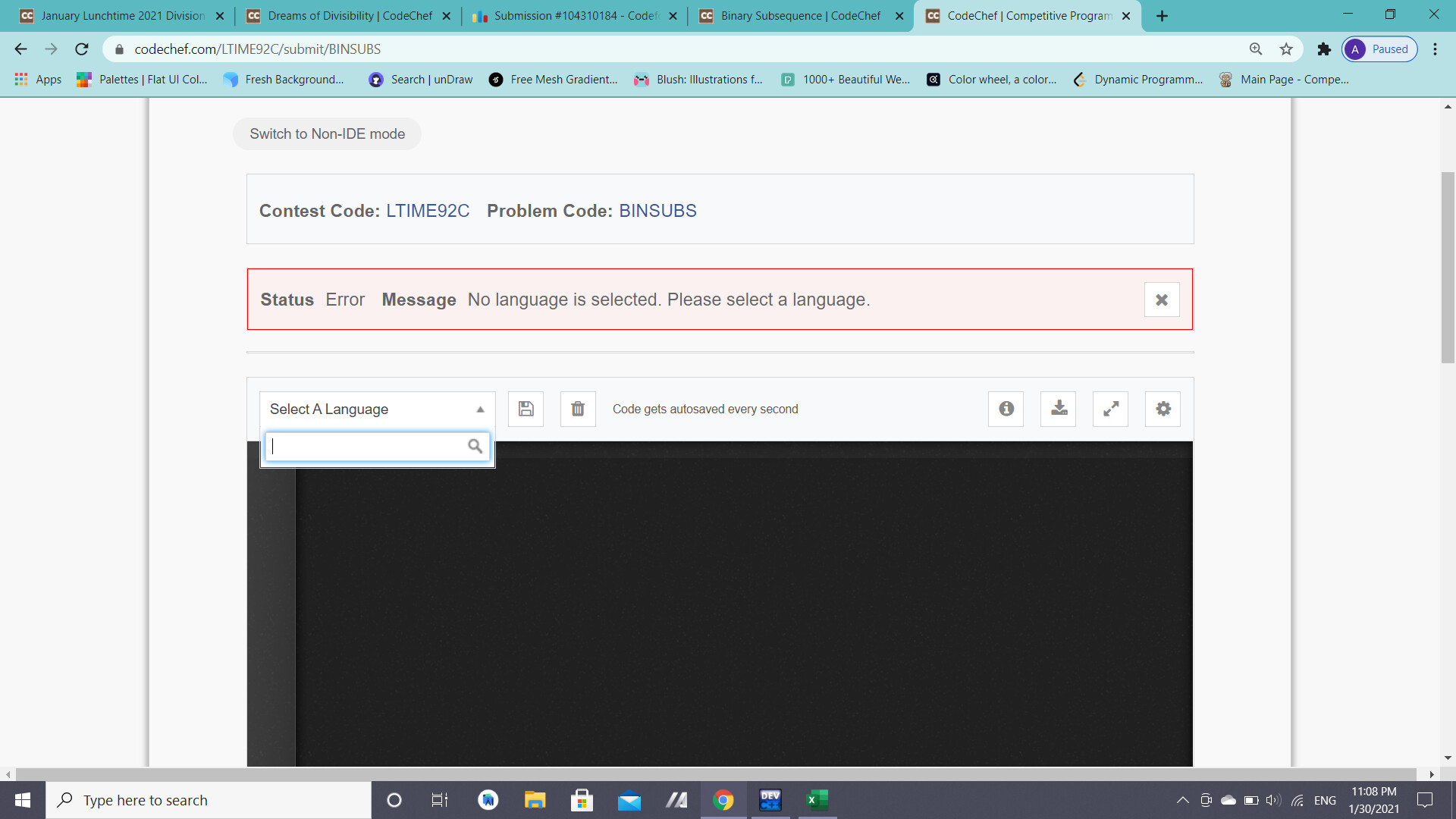Show hidden system tray icons
The width and height of the screenshot is (1456, 819).
1182,800
